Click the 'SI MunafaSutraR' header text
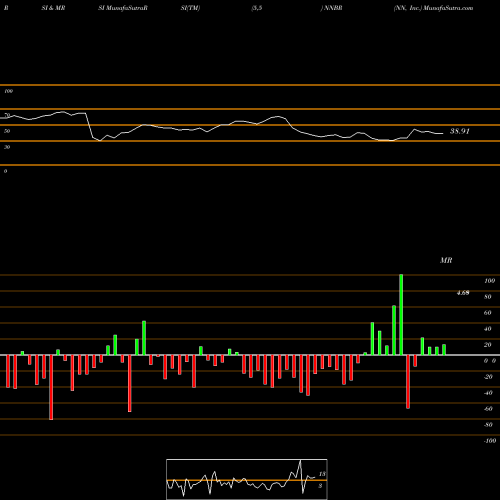 123,8
